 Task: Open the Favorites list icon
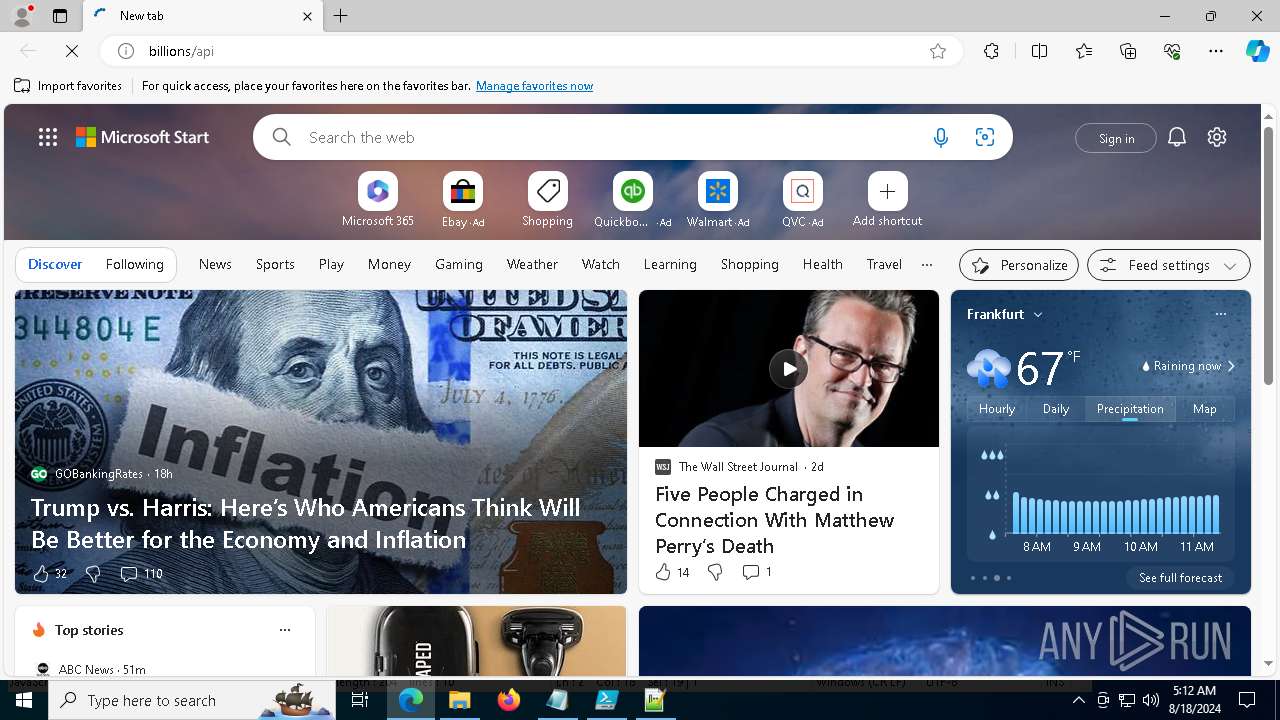click(x=1084, y=51)
